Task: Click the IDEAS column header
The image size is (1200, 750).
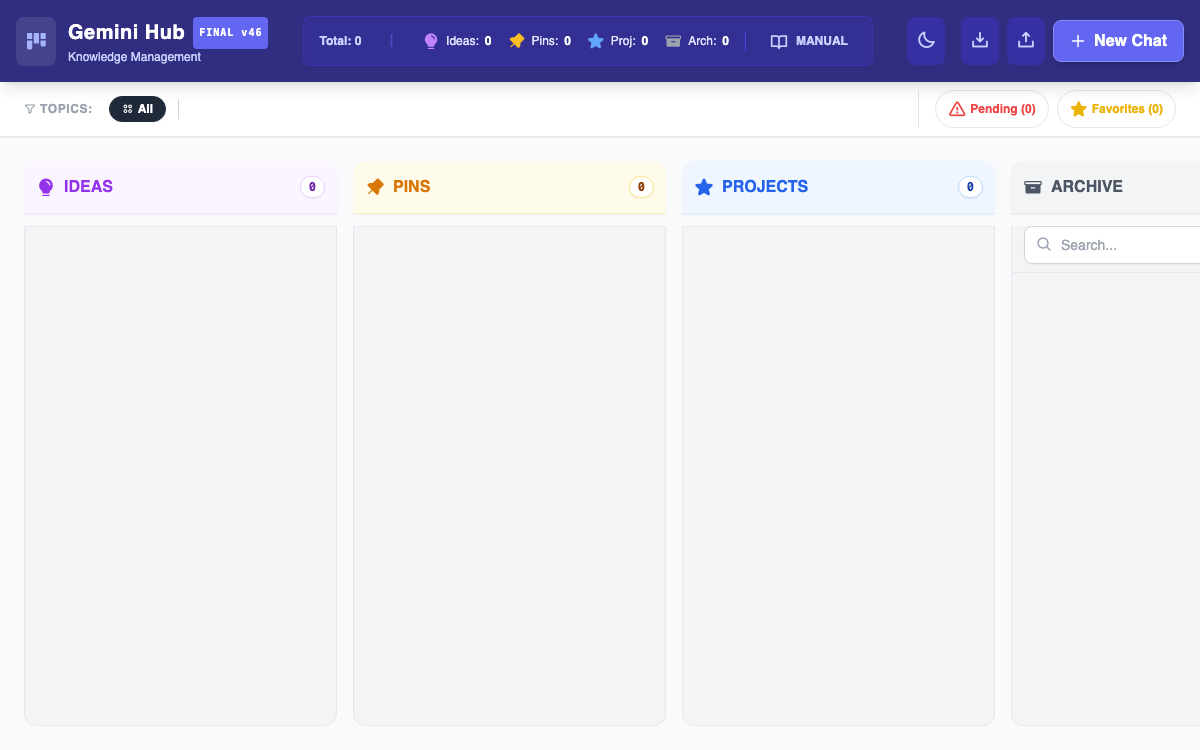Action: (180, 187)
